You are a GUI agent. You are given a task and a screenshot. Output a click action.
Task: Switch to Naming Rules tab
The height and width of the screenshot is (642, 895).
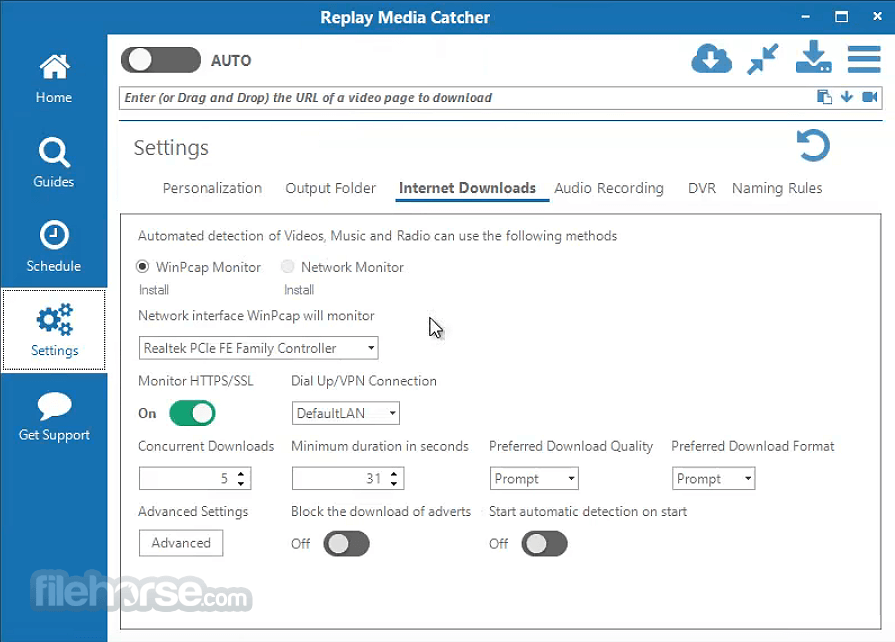pos(777,188)
